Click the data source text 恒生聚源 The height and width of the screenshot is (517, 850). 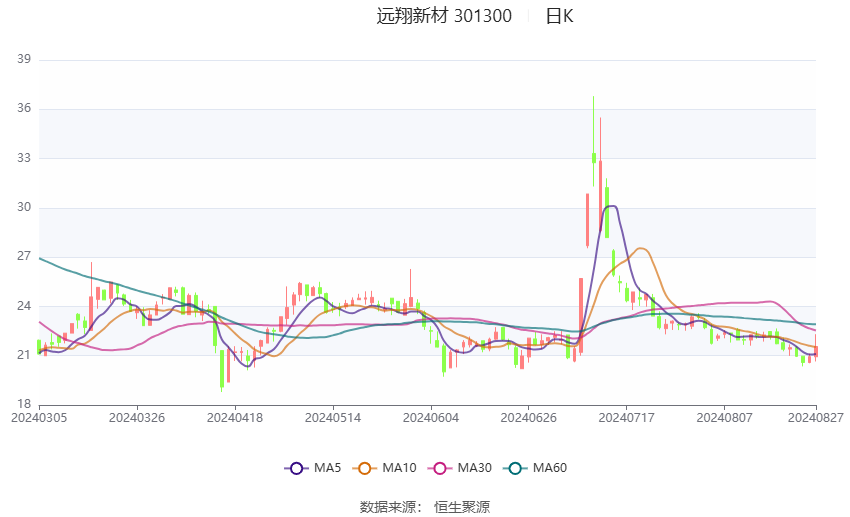click(x=462, y=507)
